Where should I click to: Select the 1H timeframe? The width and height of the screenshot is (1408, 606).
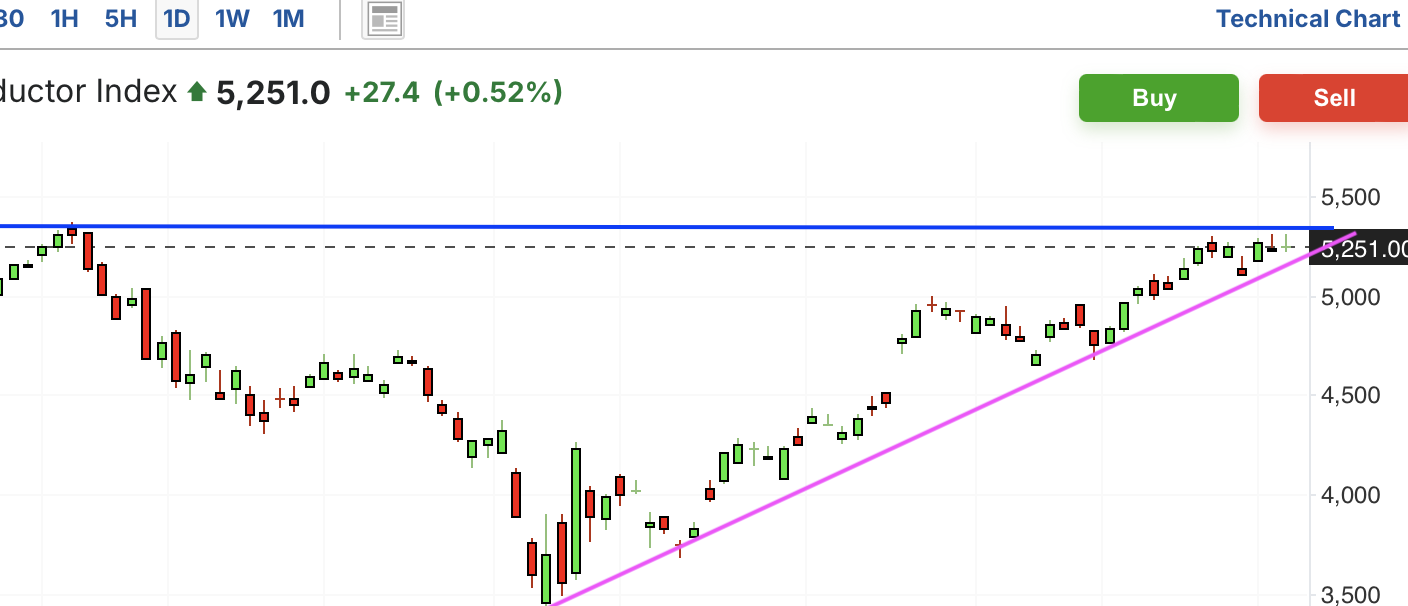(x=64, y=18)
